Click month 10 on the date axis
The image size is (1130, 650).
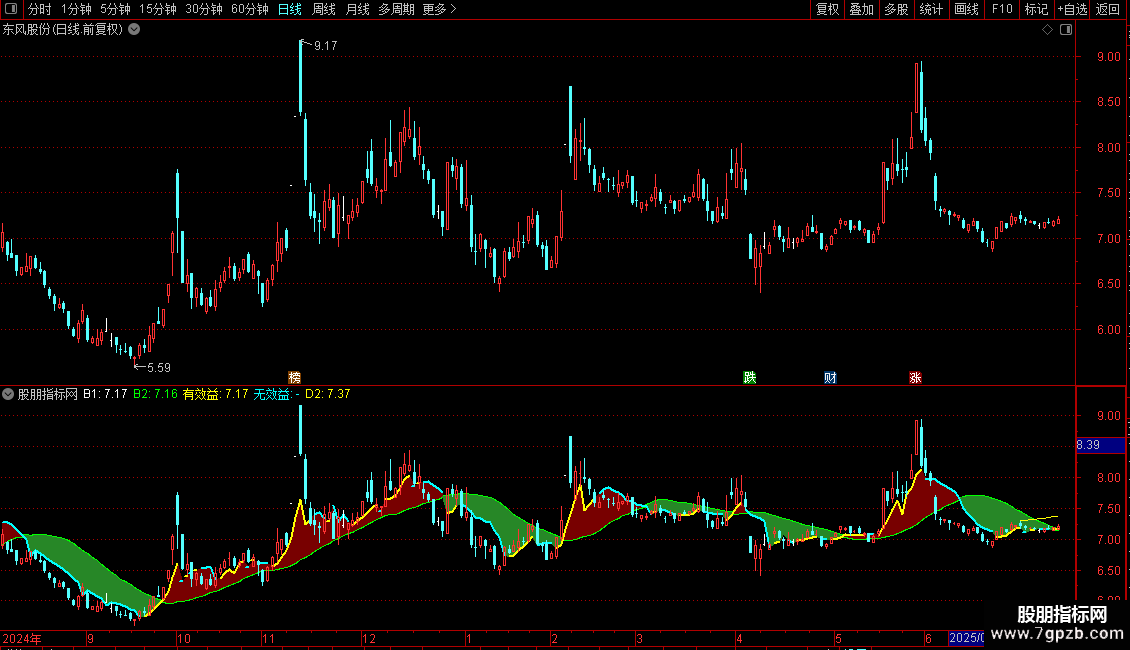pos(184,638)
